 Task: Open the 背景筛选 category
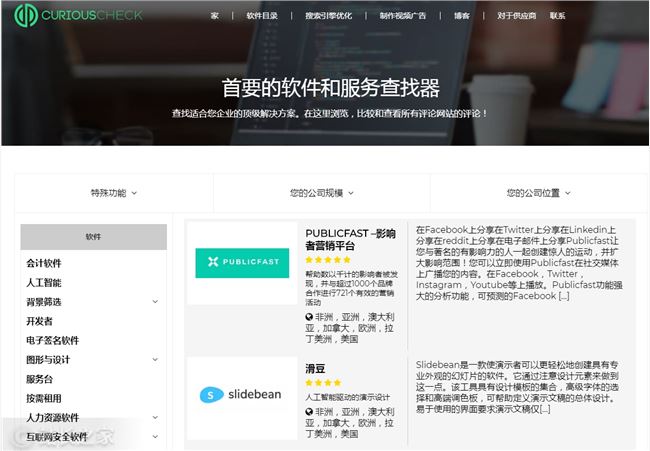[44, 302]
